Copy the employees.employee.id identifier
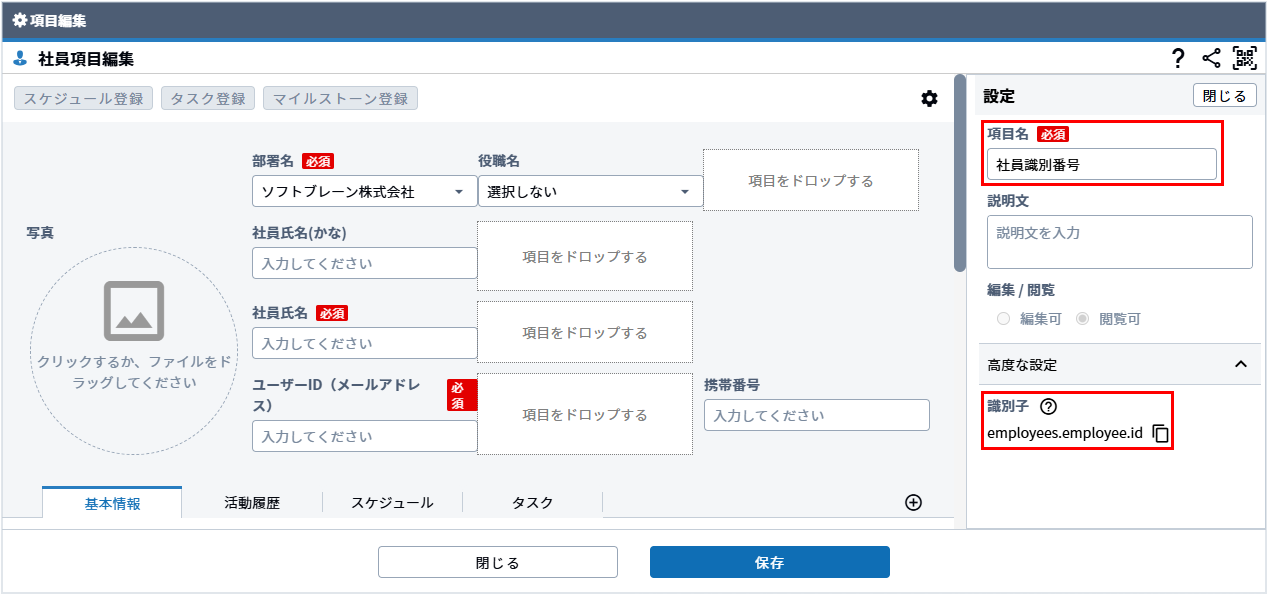 coord(1160,434)
